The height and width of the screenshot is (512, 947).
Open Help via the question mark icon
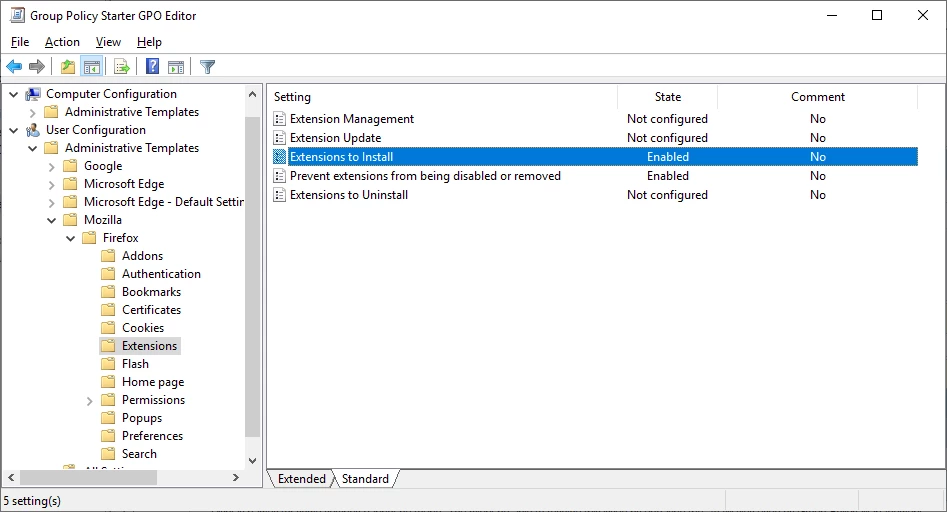coord(152,66)
